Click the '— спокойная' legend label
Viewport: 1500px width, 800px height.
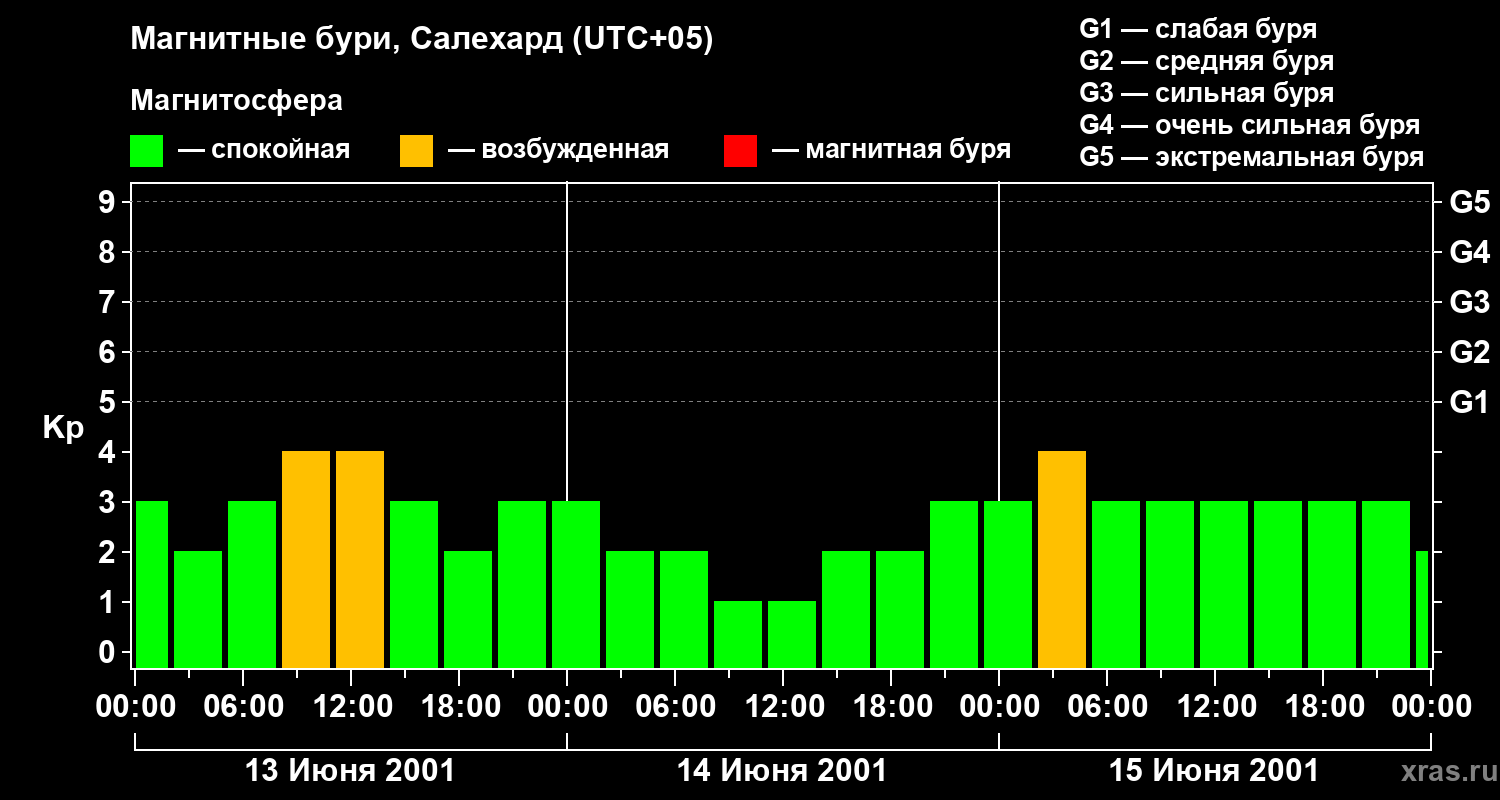click(x=264, y=150)
